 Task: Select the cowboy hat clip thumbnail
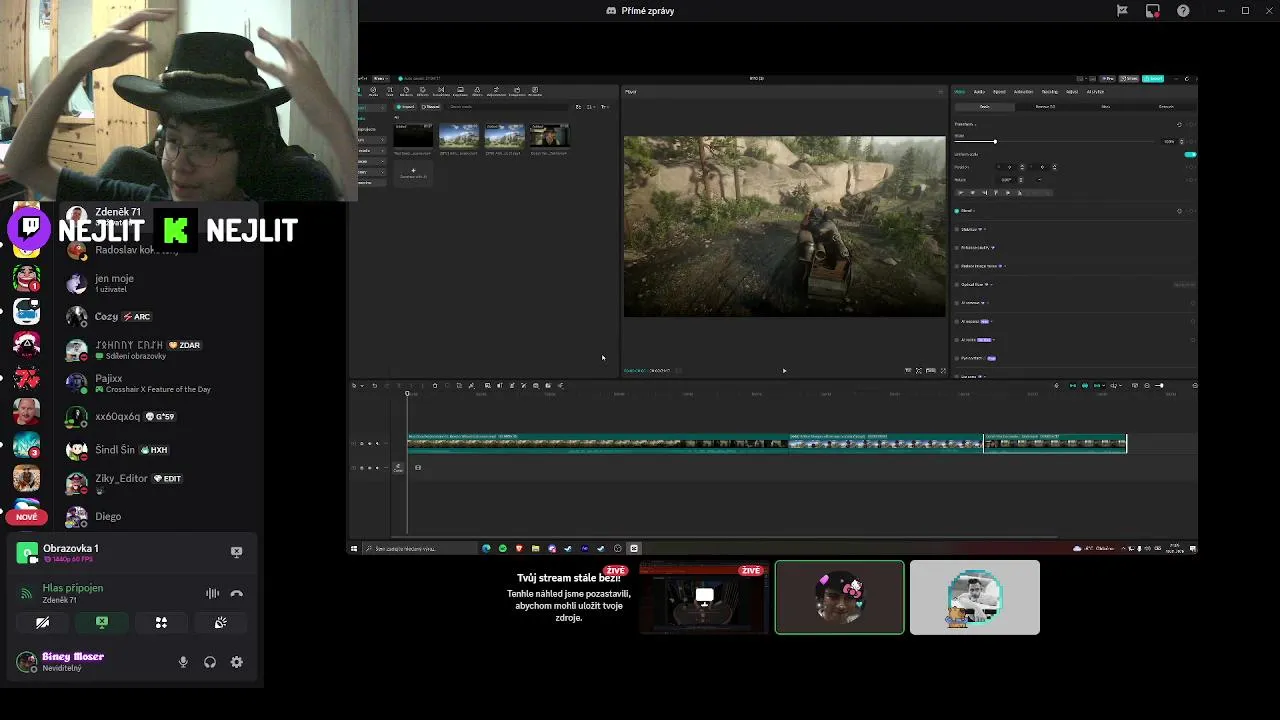tap(550, 136)
